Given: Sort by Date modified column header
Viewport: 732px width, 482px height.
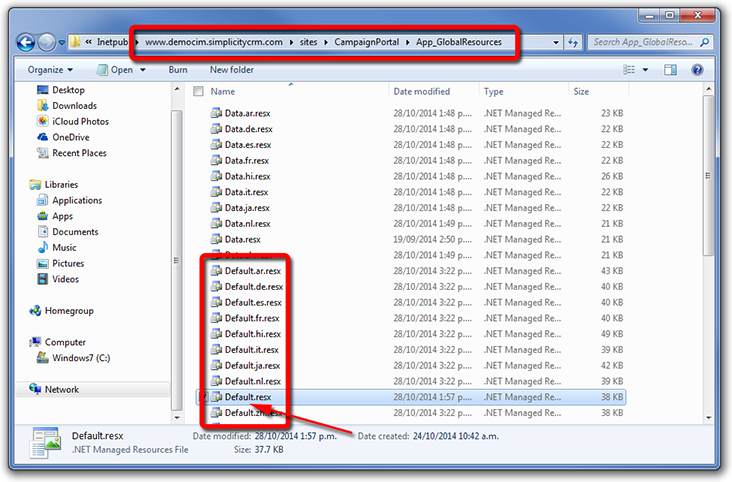Looking at the screenshot, I should (422, 92).
